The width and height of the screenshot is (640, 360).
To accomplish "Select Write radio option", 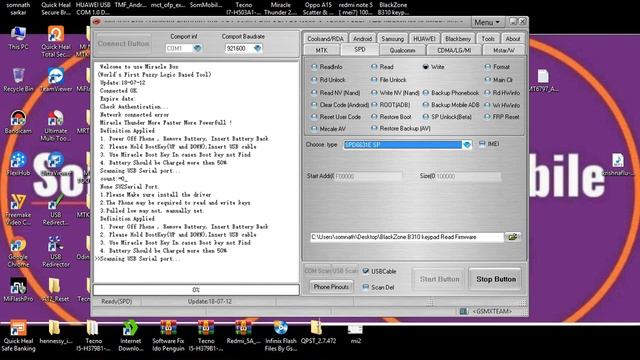I will pos(426,67).
